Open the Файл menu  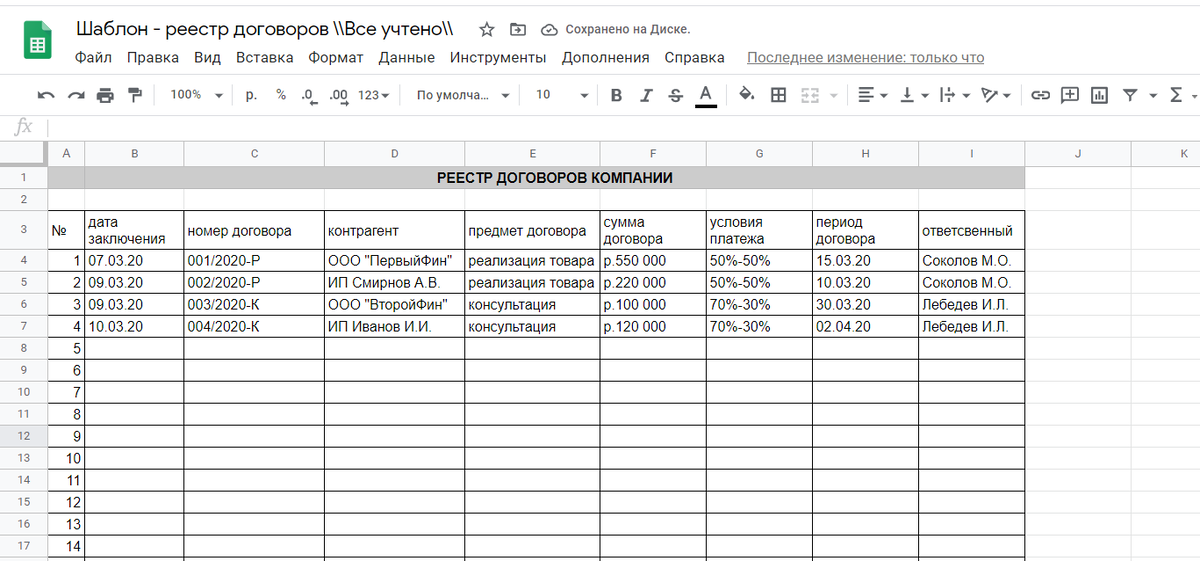[x=93, y=58]
